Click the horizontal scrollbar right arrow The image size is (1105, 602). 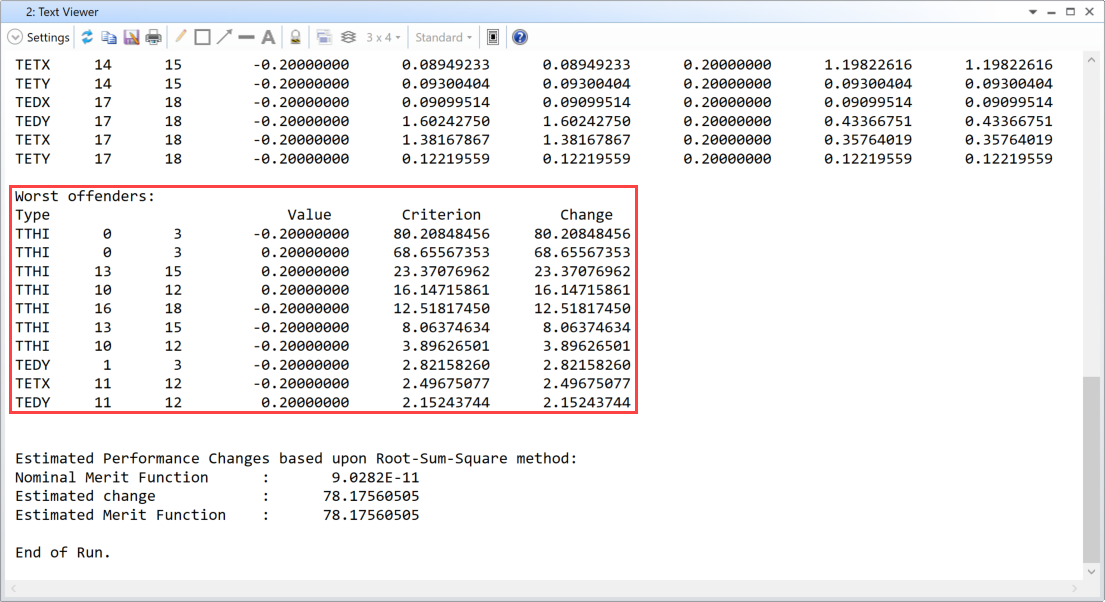pyautogui.click(x=1075, y=588)
